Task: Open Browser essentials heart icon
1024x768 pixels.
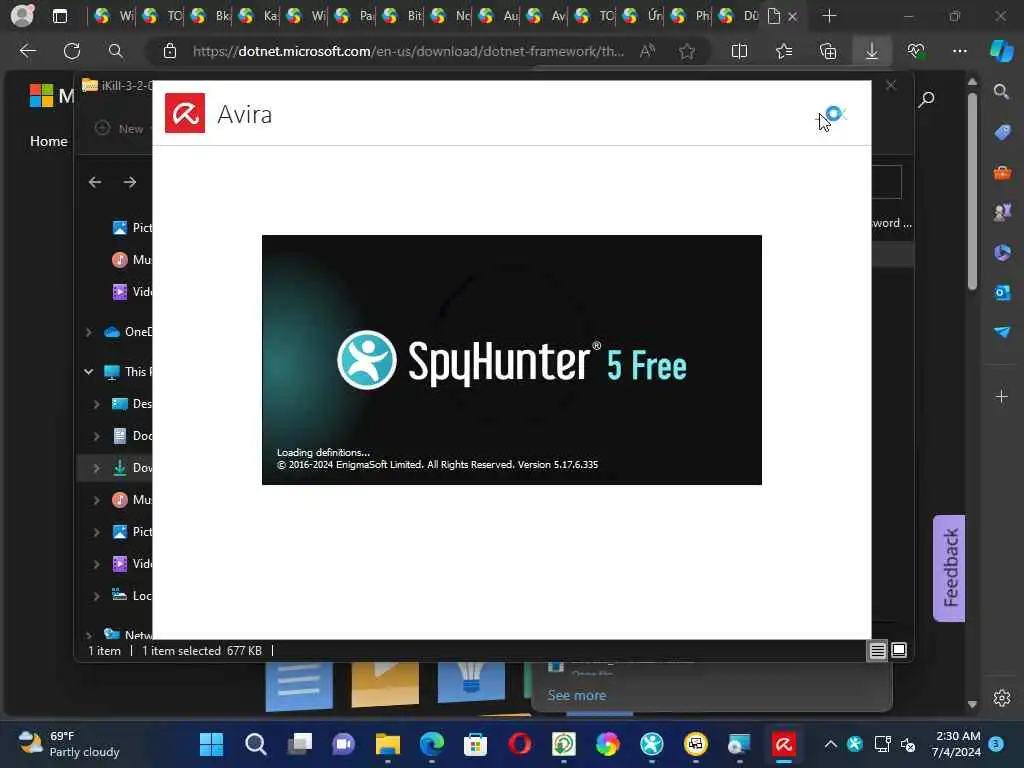Action: (x=916, y=51)
